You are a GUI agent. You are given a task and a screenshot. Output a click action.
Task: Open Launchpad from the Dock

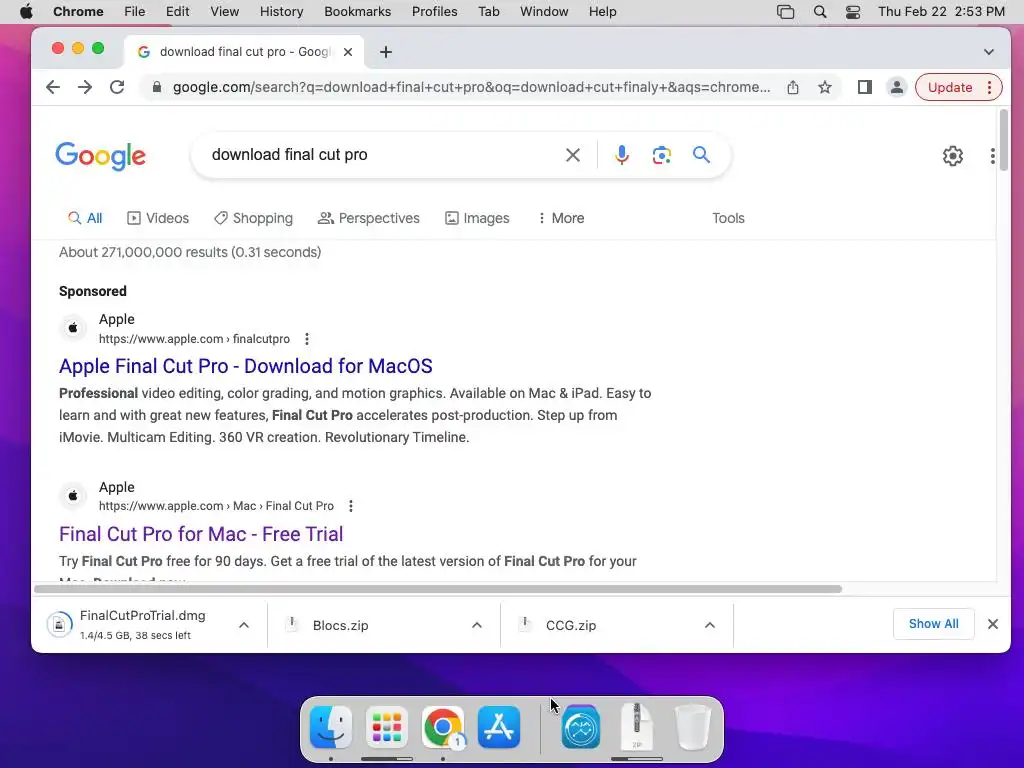point(387,727)
